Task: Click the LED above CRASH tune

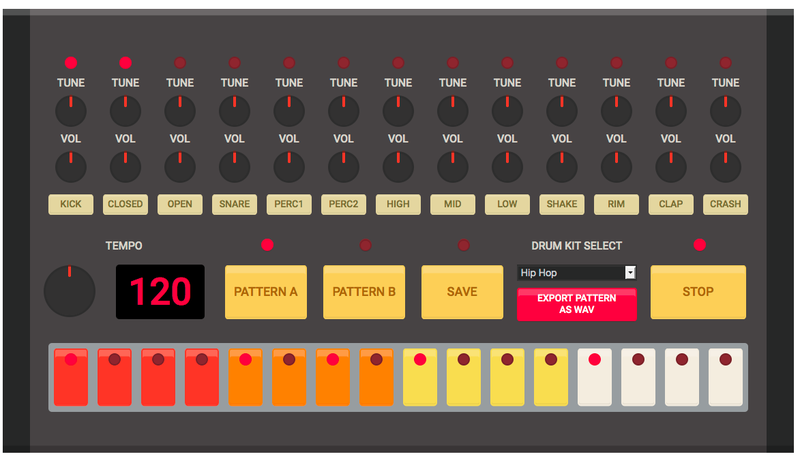Action: [x=726, y=63]
